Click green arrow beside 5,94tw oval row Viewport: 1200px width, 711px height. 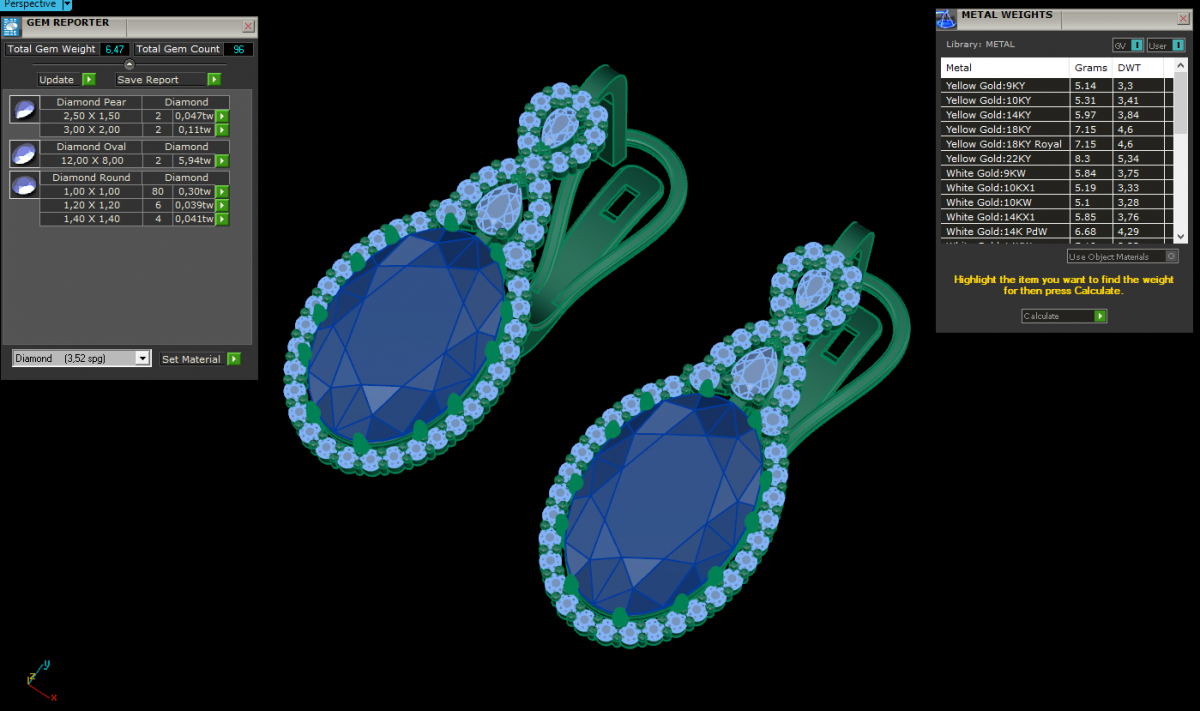[x=222, y=160]
